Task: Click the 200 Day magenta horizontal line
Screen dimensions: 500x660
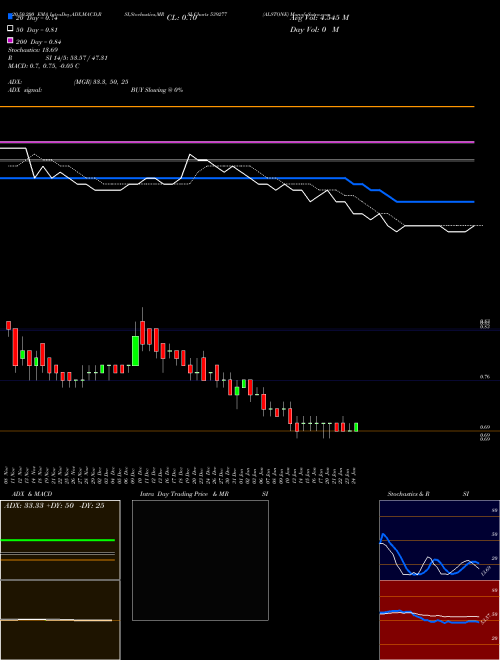Action: click(237, 142)
